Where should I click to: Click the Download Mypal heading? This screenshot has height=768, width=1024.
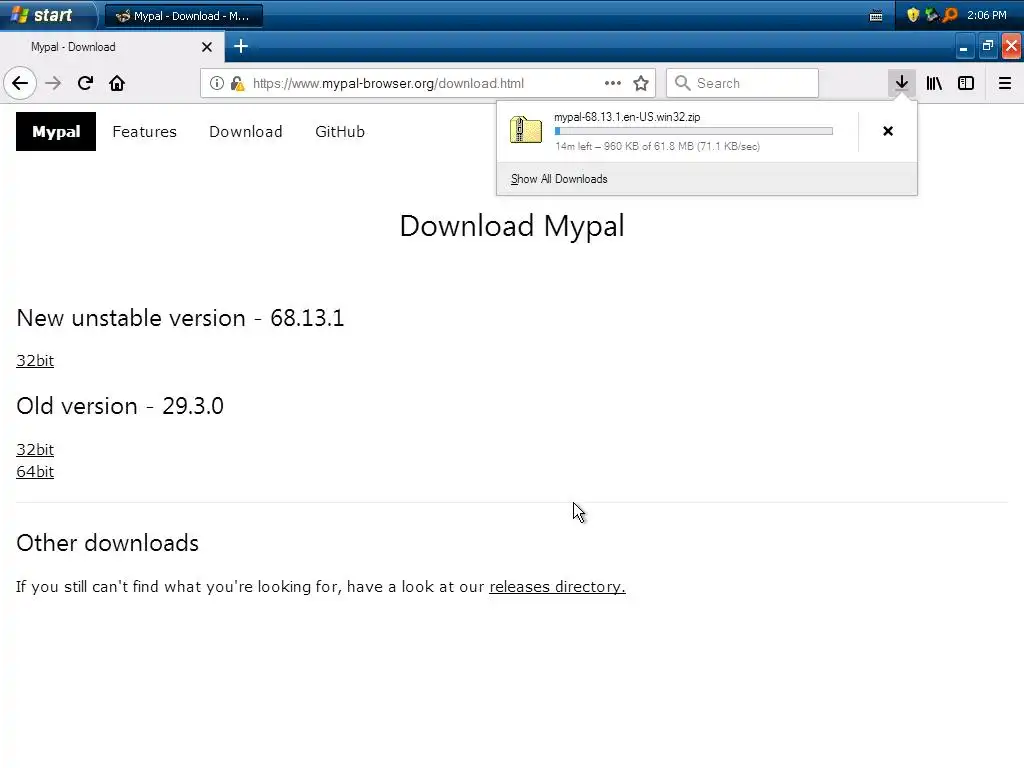coord(512,227)
